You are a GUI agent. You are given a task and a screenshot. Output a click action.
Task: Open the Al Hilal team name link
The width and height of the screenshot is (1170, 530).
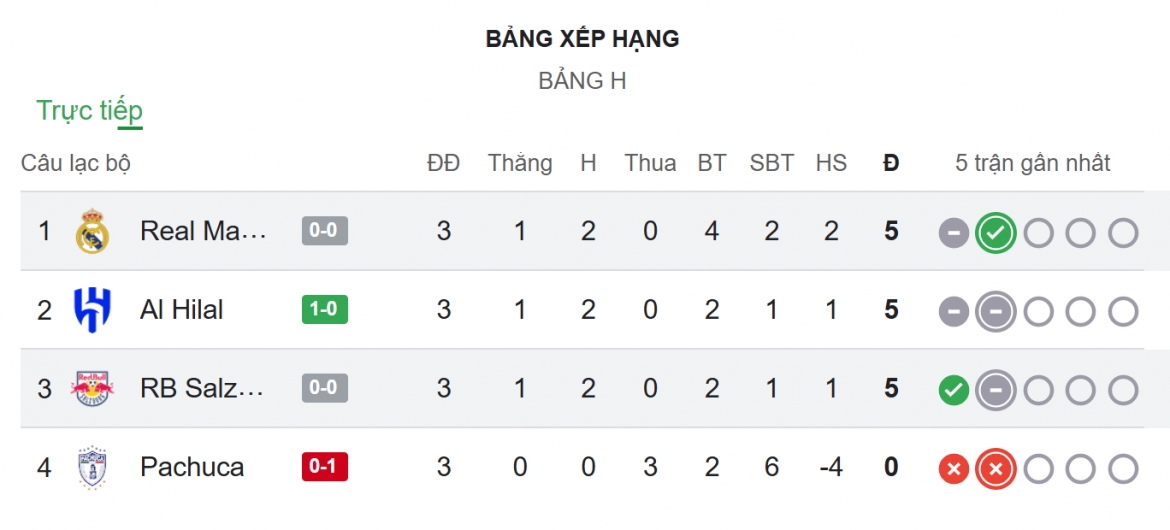pos(181,310)
